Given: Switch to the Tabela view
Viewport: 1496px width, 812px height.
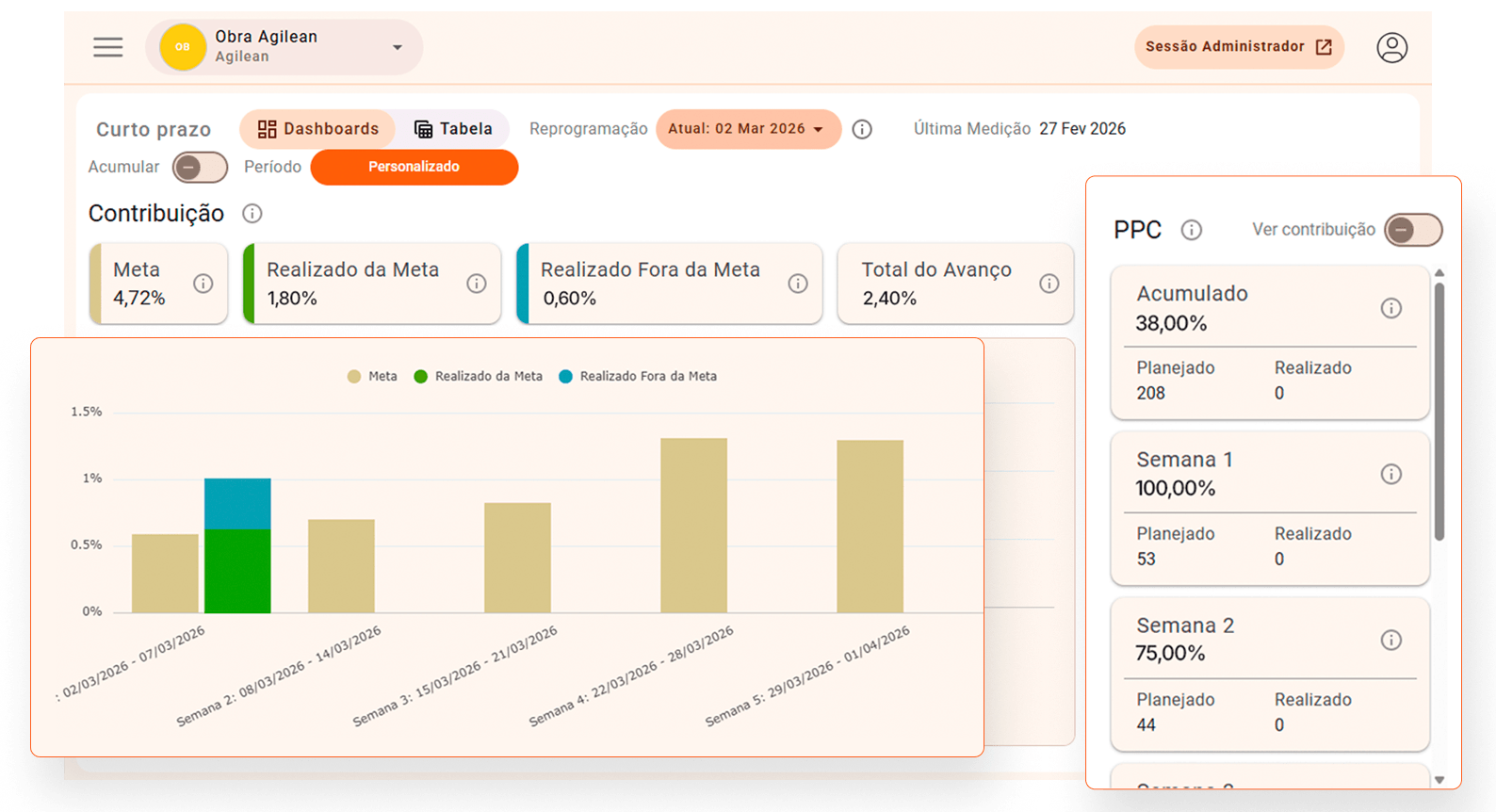Looking at the screenshot, I should click(453, 129).
